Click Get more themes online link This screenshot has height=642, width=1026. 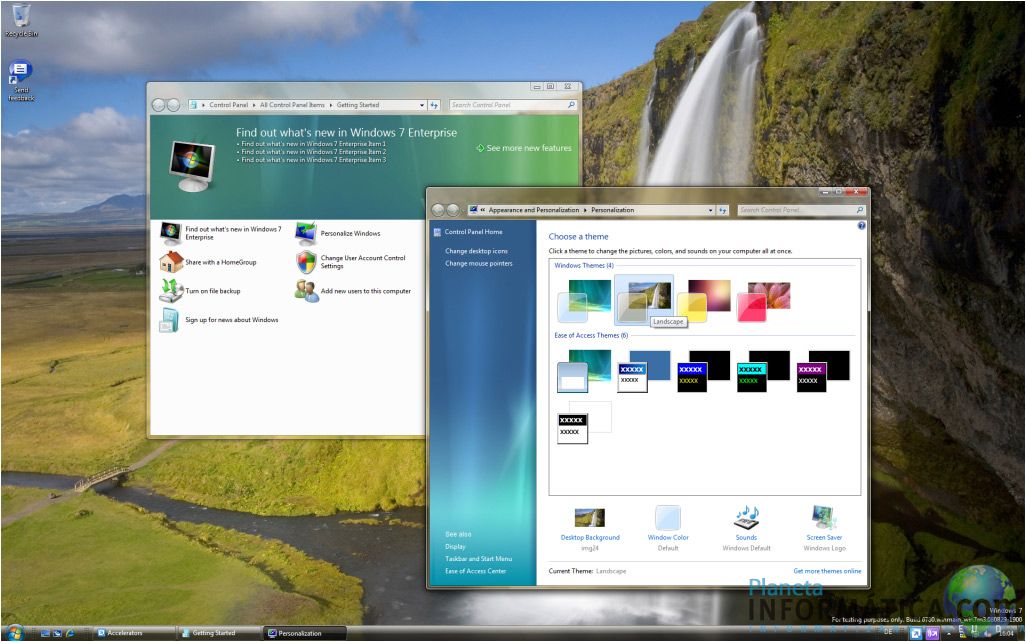(x=827, y=571)
